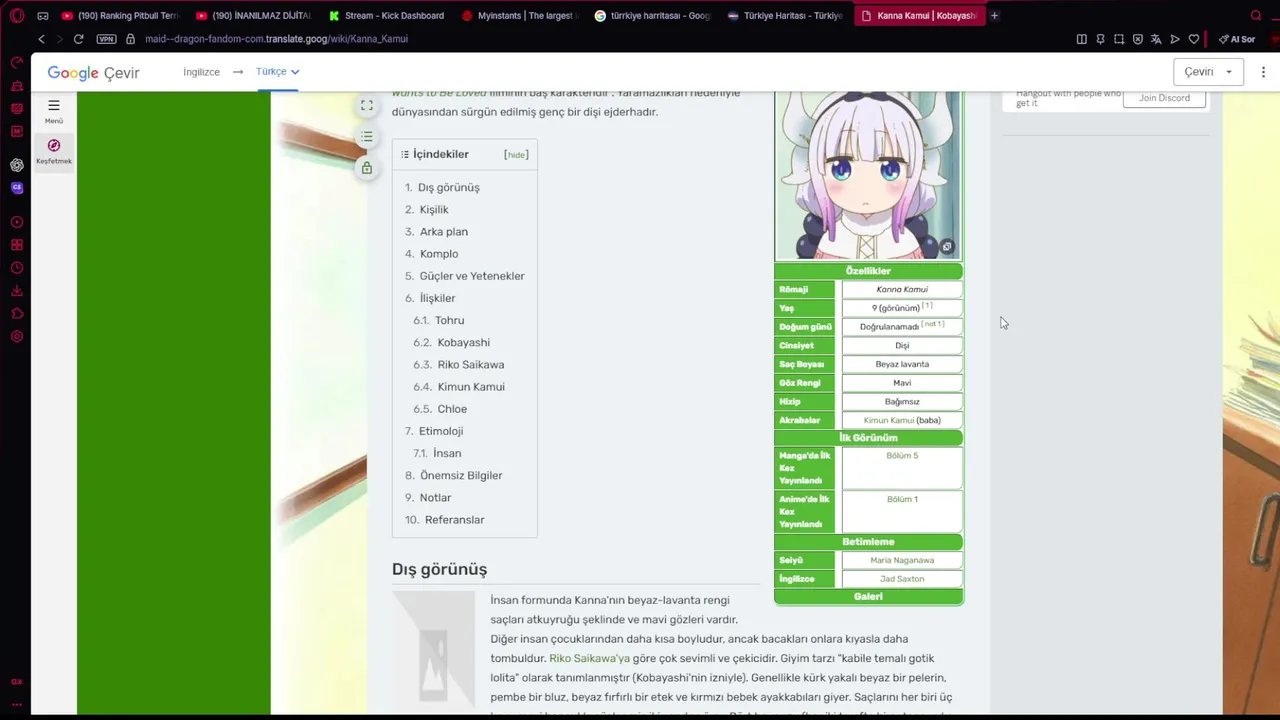Open the Türkçe target language dropdown
This screenshot has width=1280, height=720.
pos(277,72)
